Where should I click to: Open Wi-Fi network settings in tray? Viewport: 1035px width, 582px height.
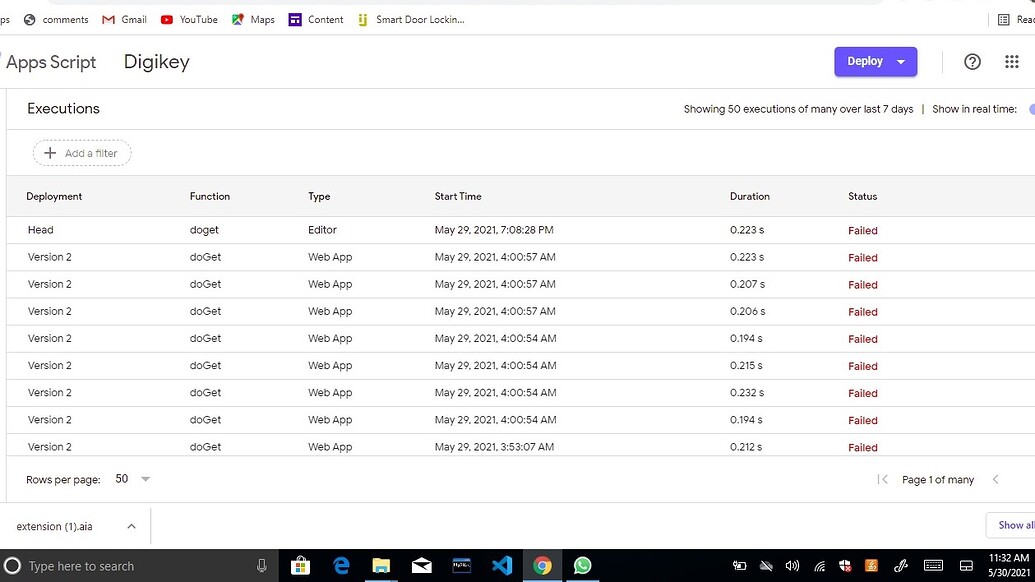point(819,566)
